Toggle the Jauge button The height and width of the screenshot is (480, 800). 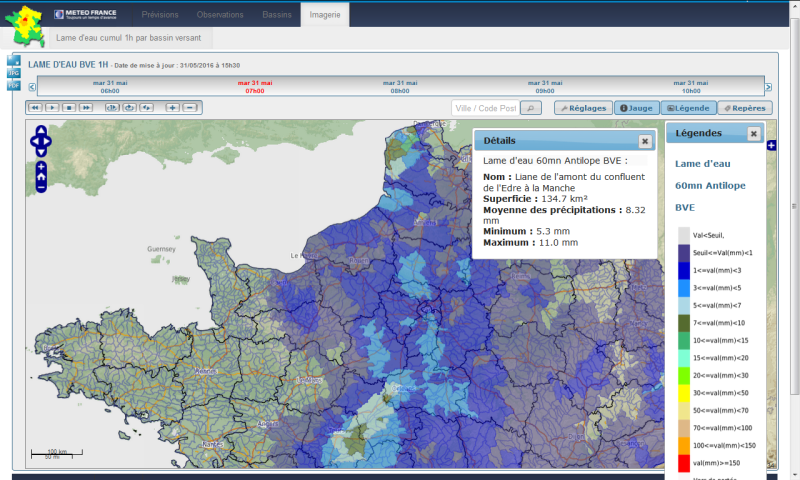pyautogui.click(x=635, y=108)
